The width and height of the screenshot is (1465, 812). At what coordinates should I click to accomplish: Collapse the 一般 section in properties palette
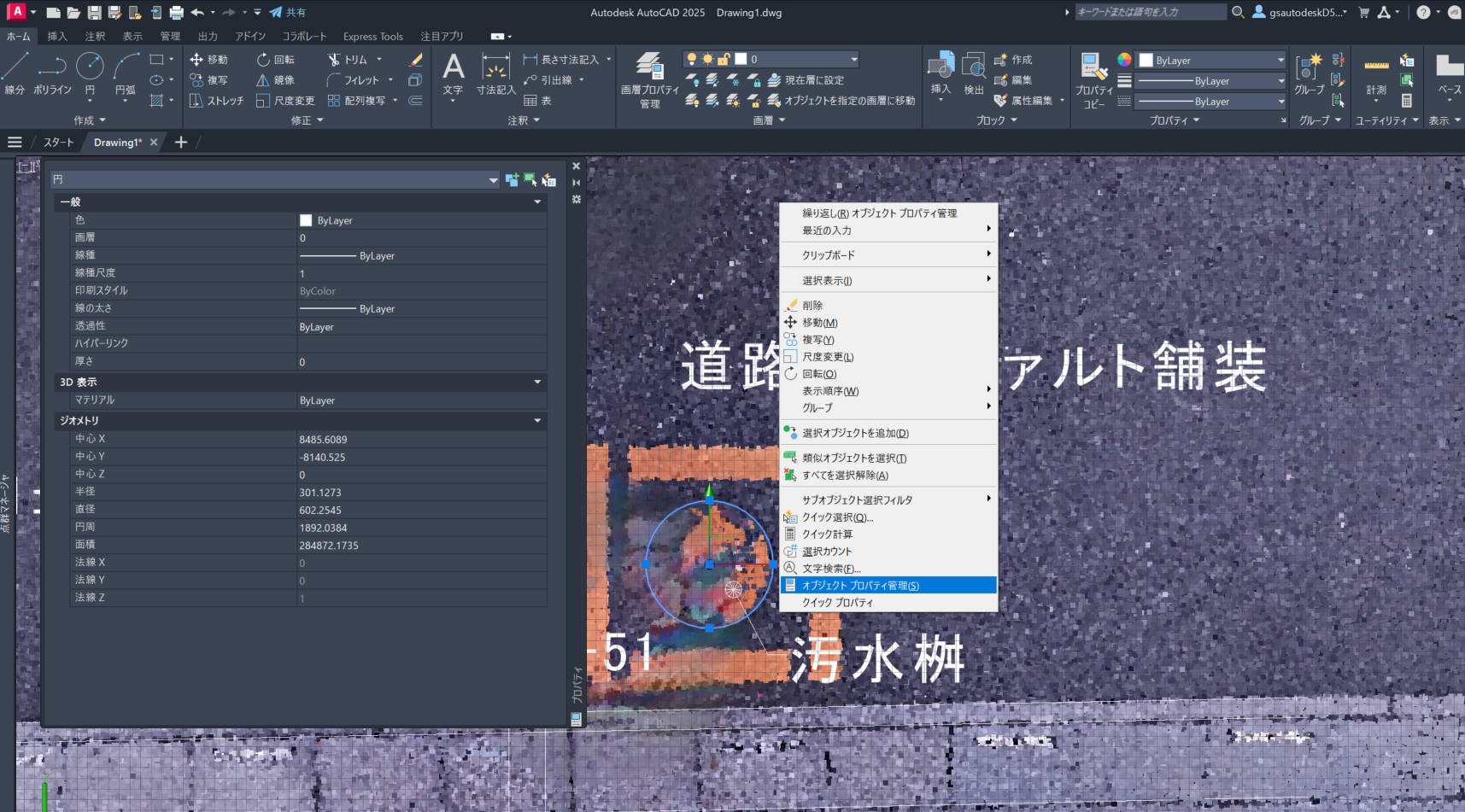coord(537,202)
